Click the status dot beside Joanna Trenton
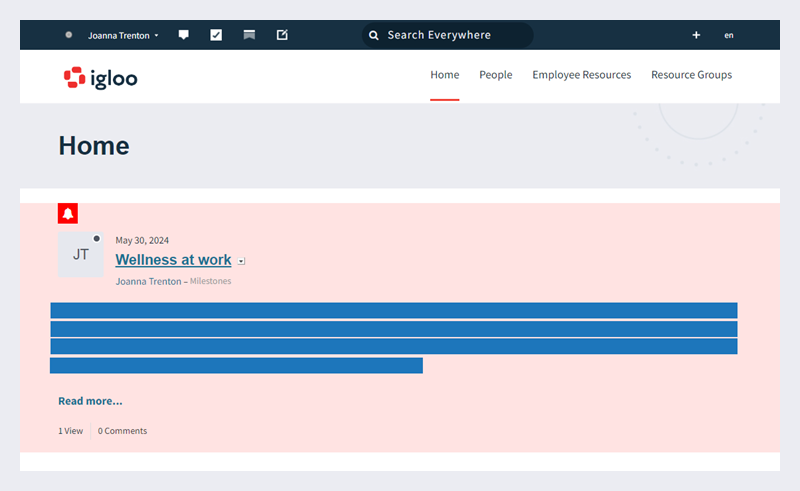Viewport: 800px width, 491px height. 68,35
